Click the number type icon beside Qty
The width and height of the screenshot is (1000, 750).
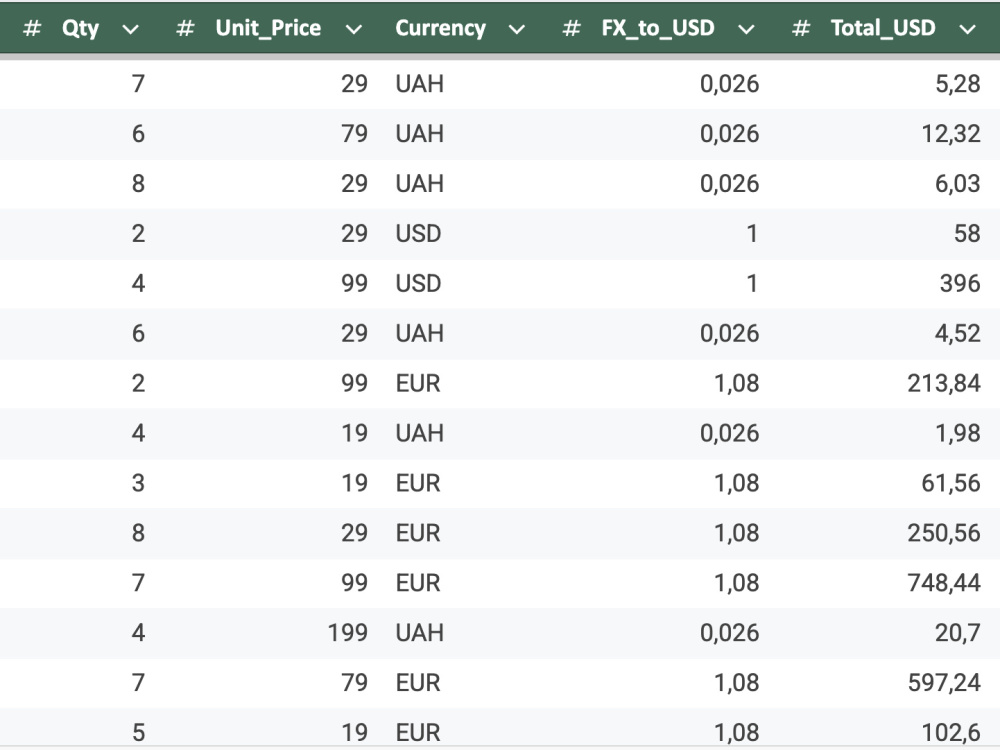click(x=32, y=28)
